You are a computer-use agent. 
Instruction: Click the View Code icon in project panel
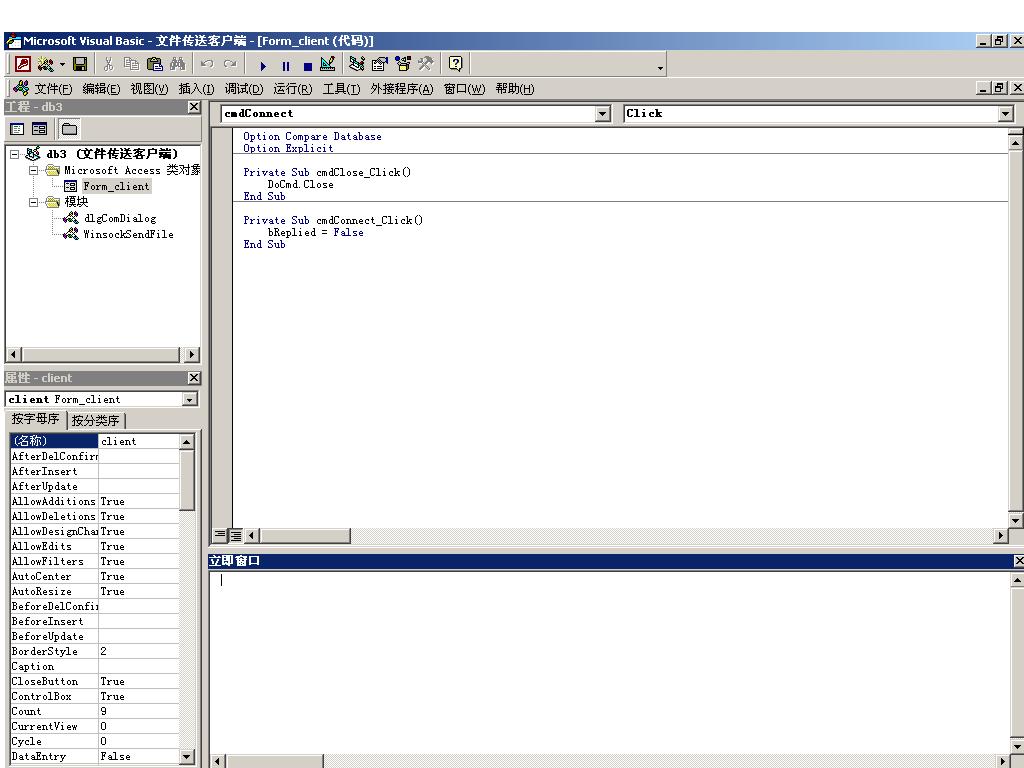click(17, 129)
